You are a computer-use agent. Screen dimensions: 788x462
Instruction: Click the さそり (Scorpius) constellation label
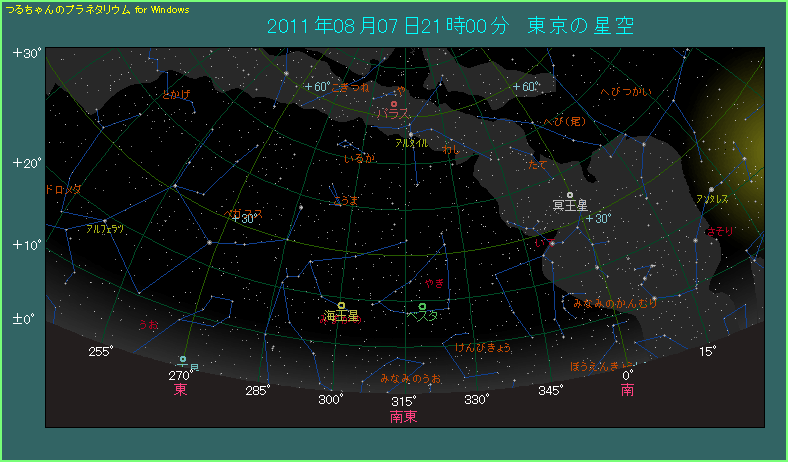[718, 231]
